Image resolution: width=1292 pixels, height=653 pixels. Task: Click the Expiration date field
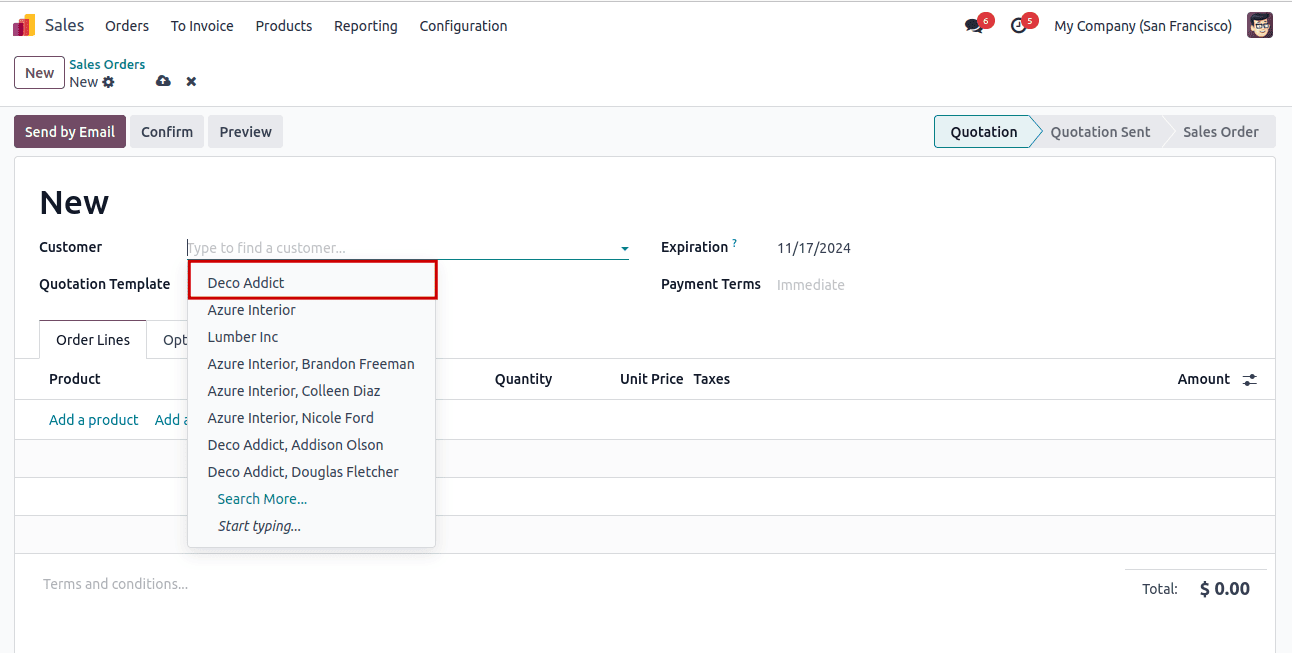(x=814, y=248)
